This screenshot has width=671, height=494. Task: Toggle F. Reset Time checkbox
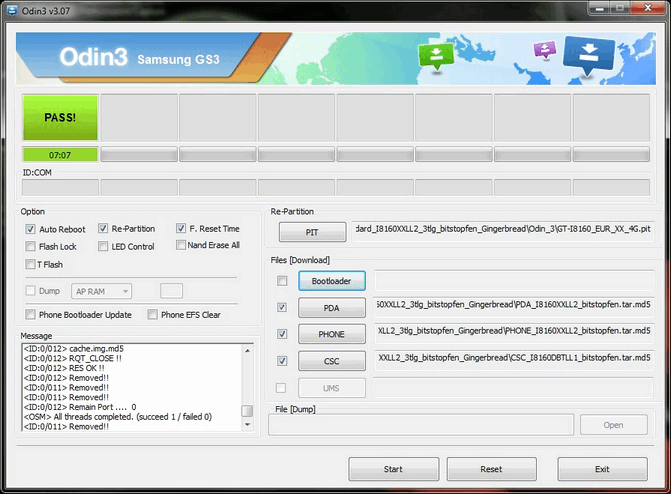coord(181,228)
